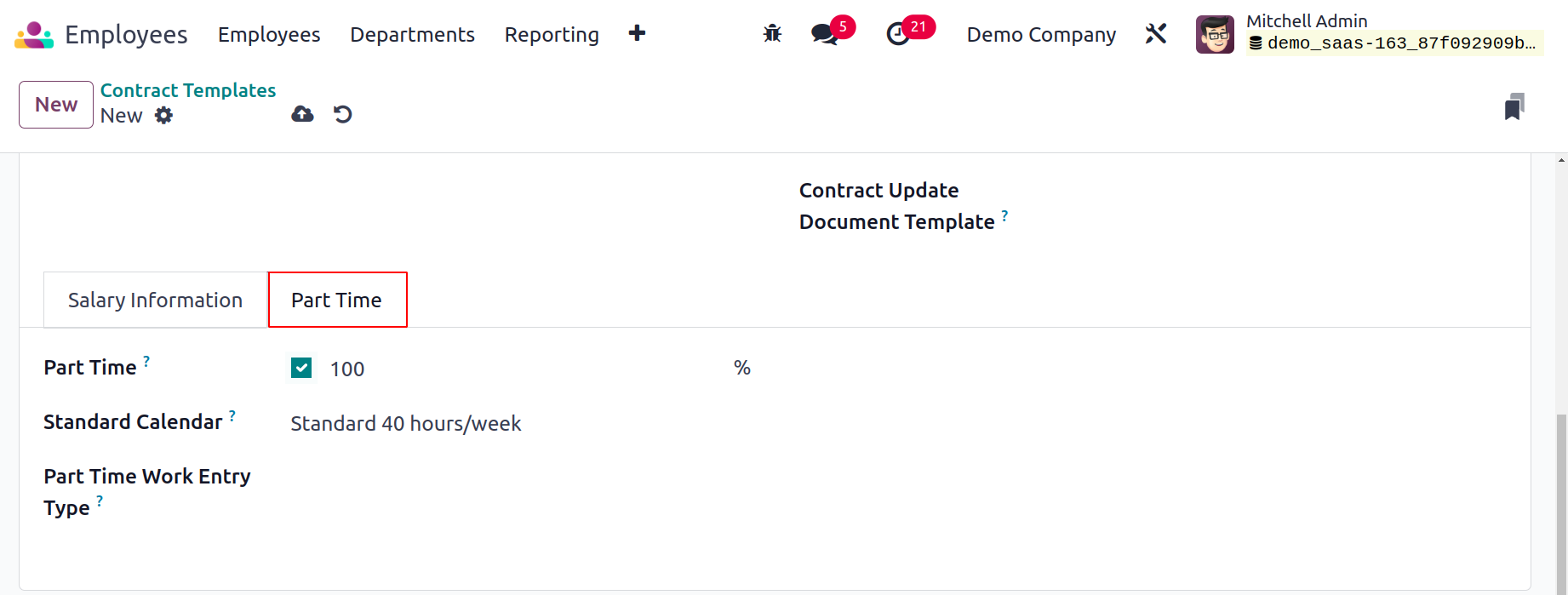Save the record with the cloud upload icon

[302, 114]
